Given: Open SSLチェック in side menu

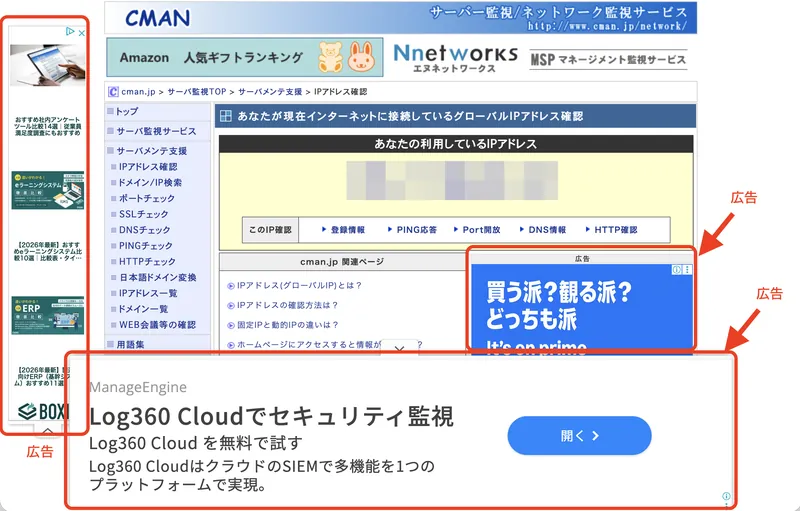Looking at the screenshot, I should (x=143, y=214).
